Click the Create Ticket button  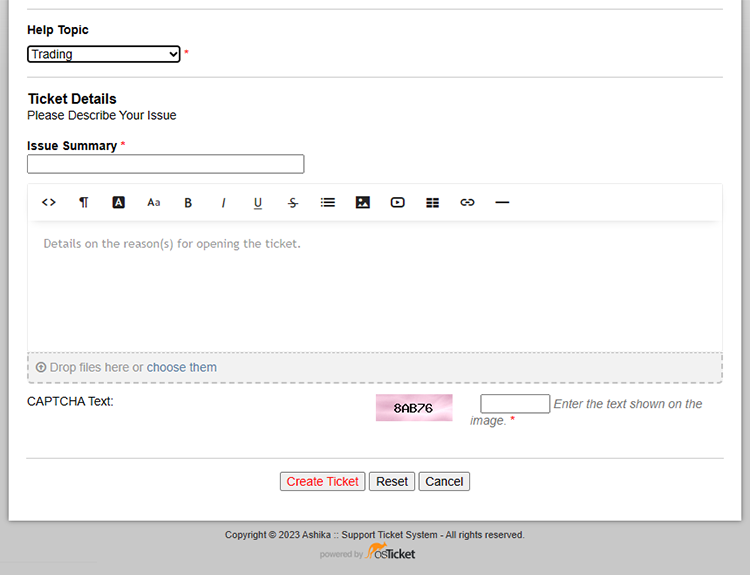[322, 482]
